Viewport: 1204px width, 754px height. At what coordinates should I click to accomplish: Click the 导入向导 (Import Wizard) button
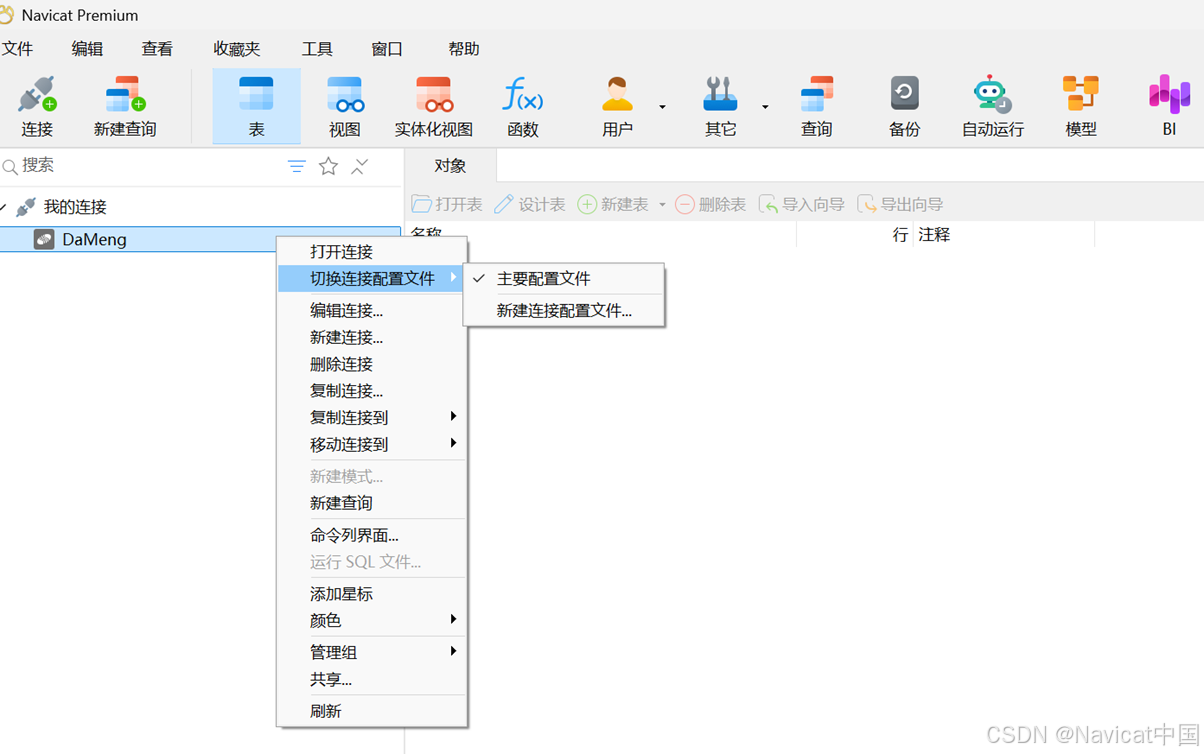click(x=802, y=204)
